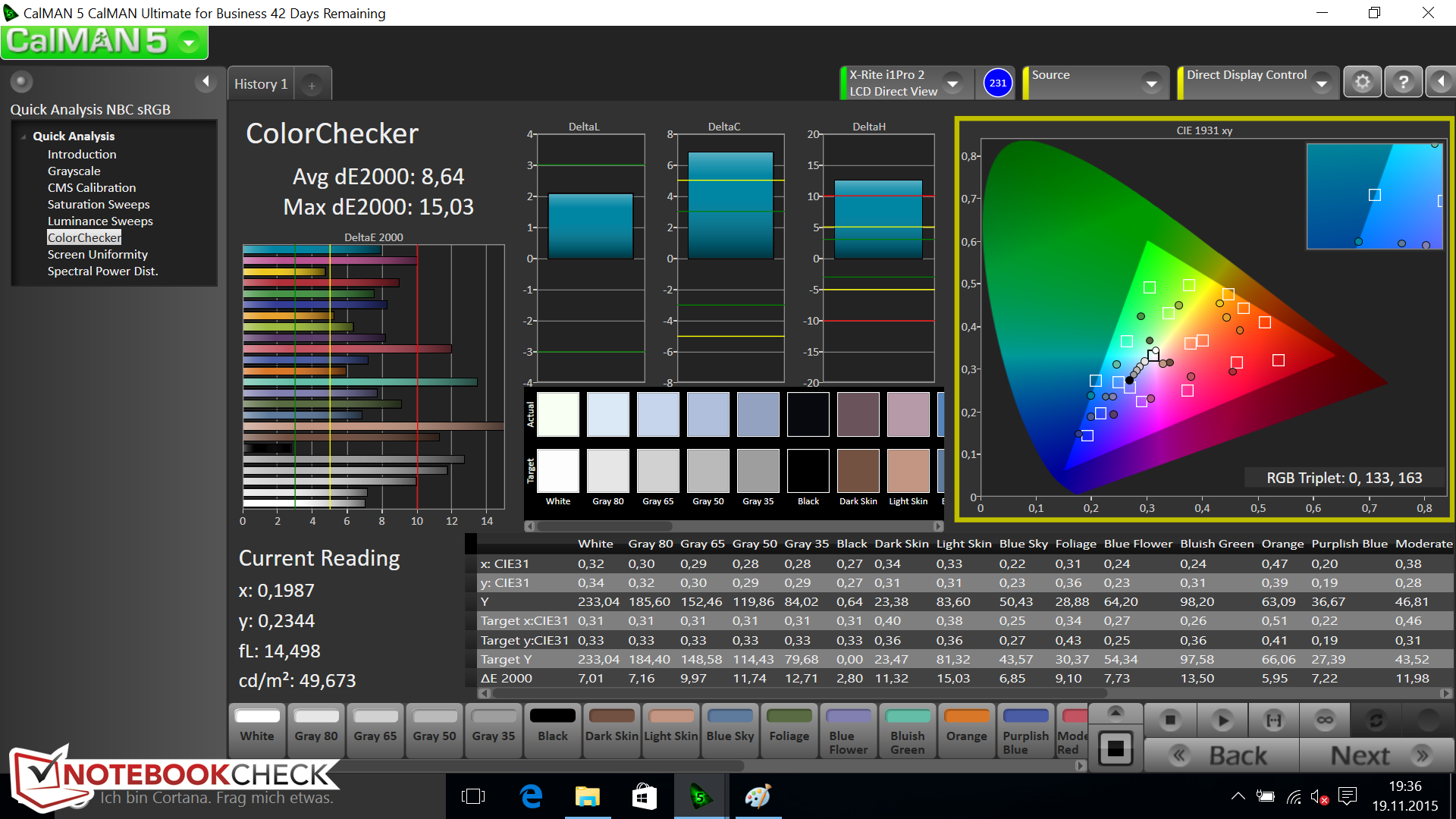Screen dimensions: 1456x819
Task: Select the ColorChecker workflow step
Action: coord(84,237)
